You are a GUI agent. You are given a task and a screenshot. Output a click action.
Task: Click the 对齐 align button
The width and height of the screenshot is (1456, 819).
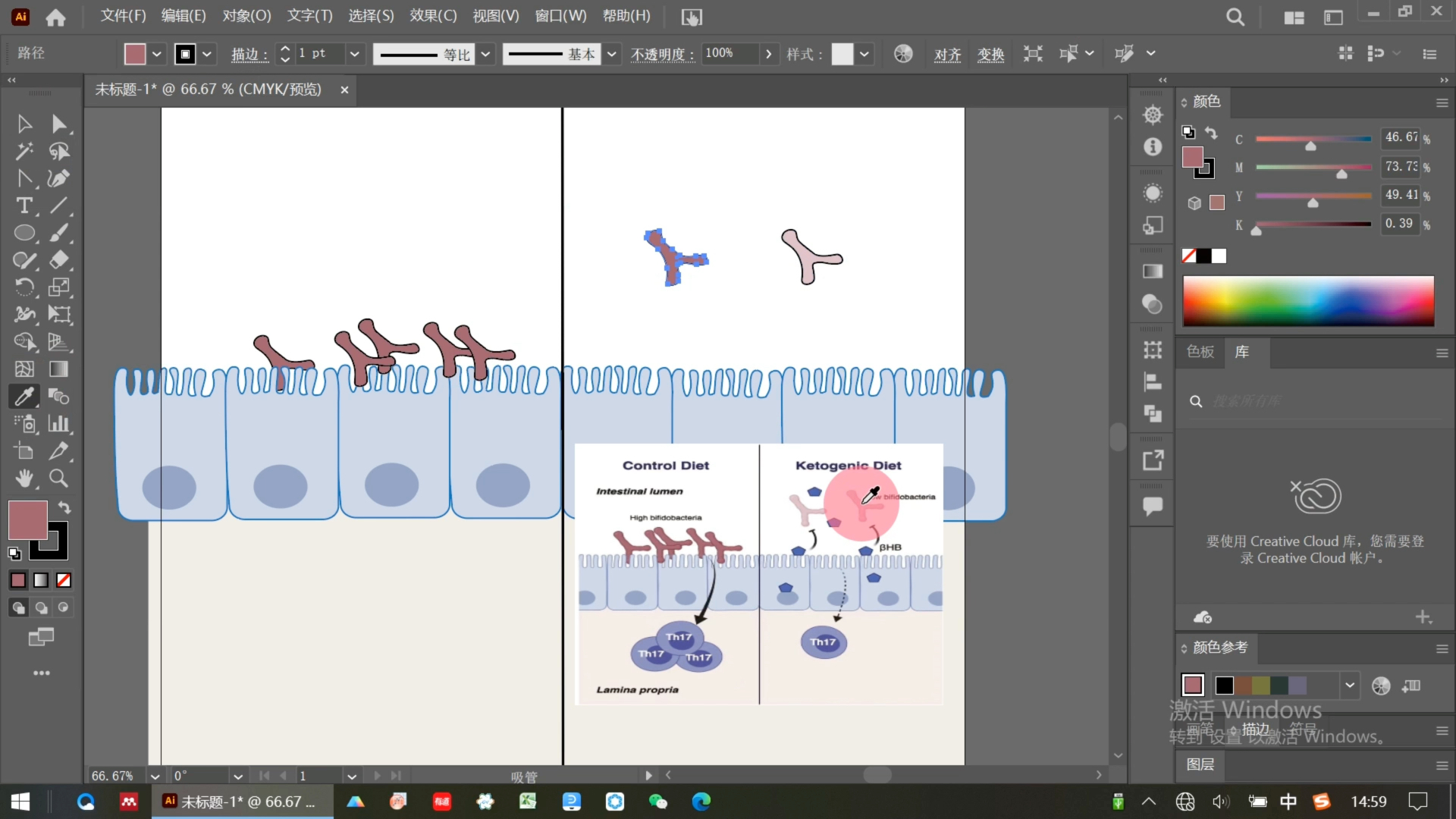947,55
